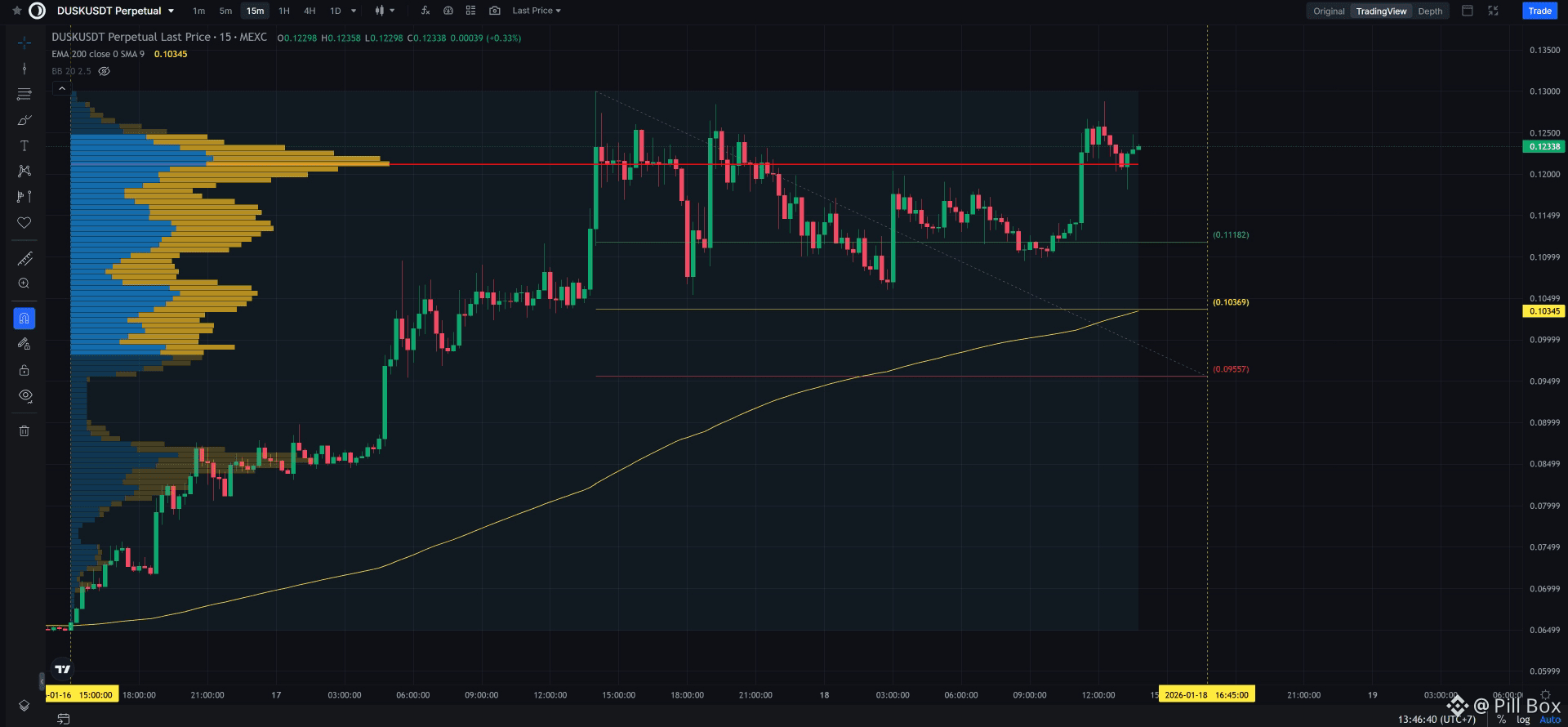Click the 13:46:40 (UTC+7) clock
Image resolution: width=1568 pixels, height=727 pixels.
pyautogui.click(x=1437, y=720)
